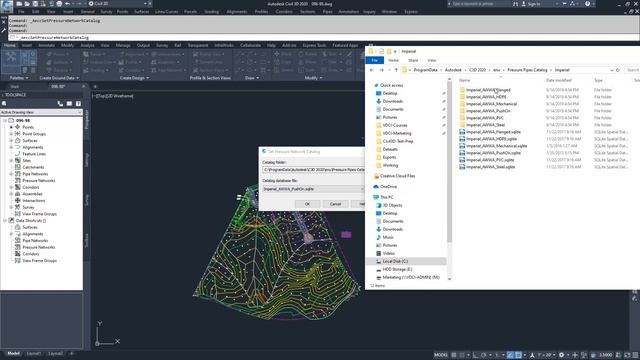Expand the Pipe Networks node under 096-98
The width and height of the screenshot is (640, 360).
[11, 174]
